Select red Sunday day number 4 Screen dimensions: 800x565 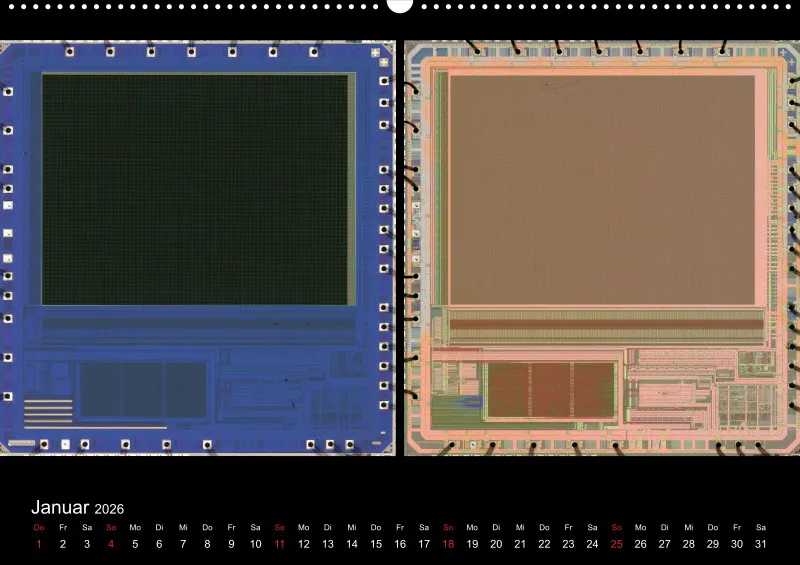click(x=111, y=544)
